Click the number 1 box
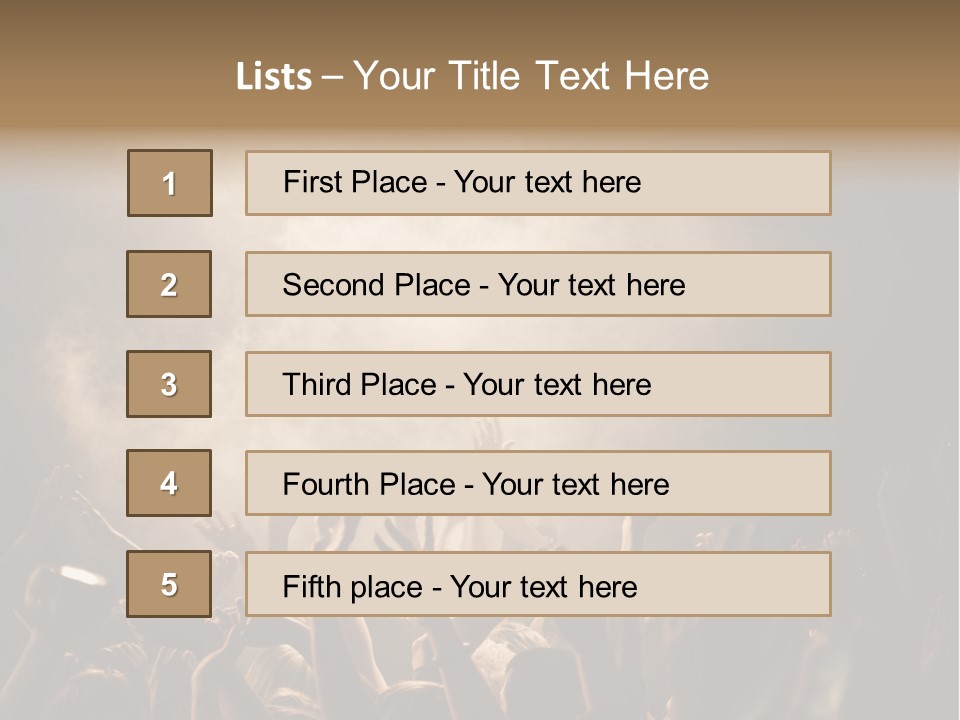Viewport: 960px width, 720px height. (170, 183)
